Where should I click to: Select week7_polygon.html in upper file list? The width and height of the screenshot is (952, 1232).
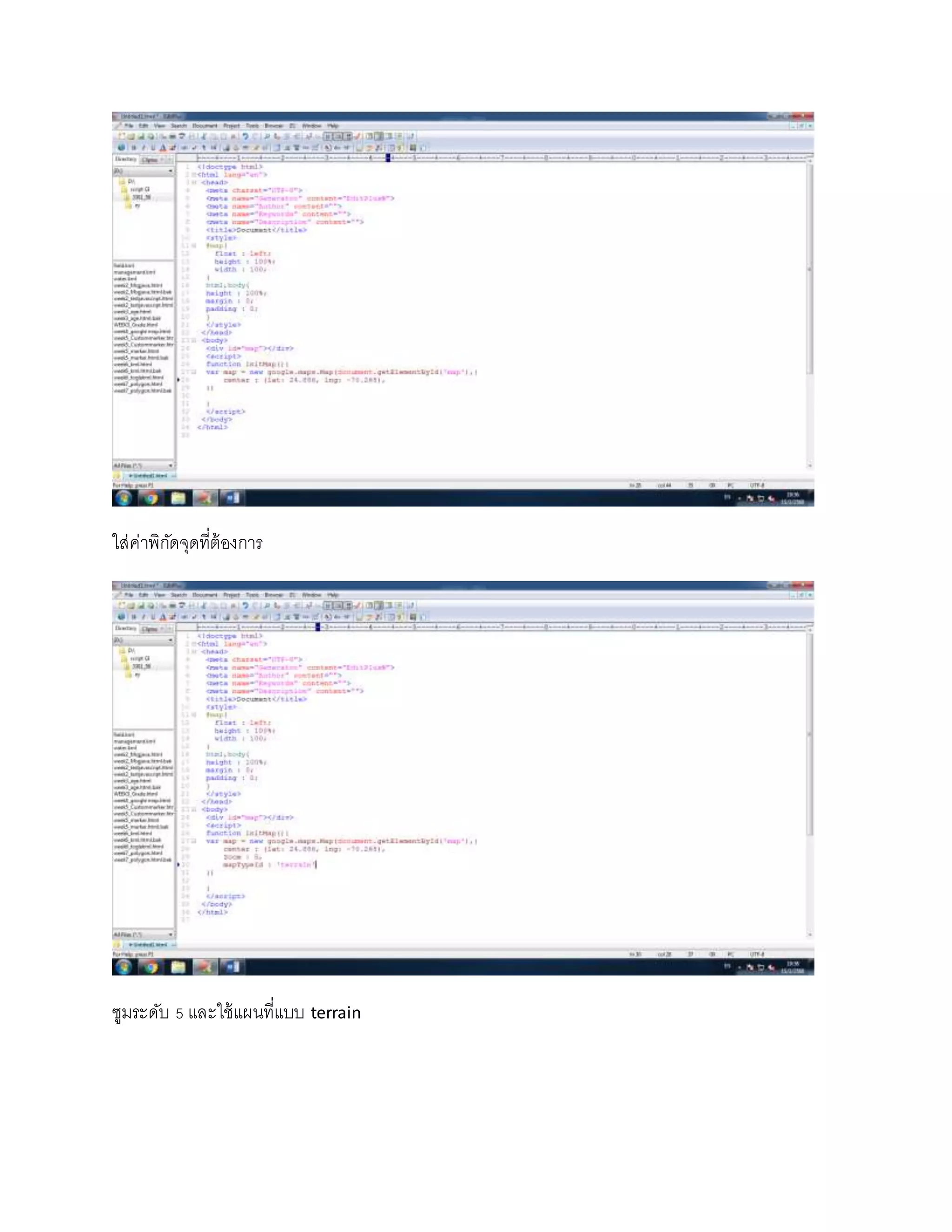click(138, 384)
